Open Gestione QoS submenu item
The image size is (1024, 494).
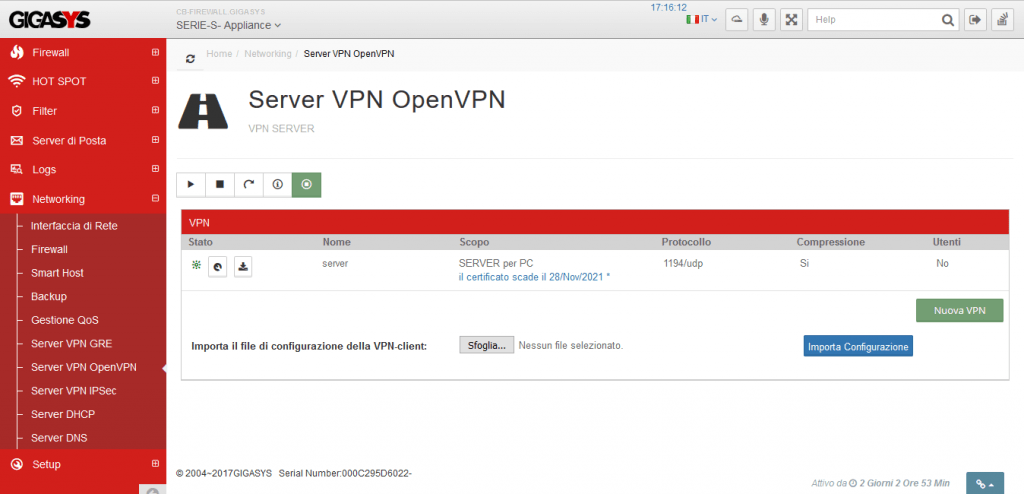pos(65,320)
